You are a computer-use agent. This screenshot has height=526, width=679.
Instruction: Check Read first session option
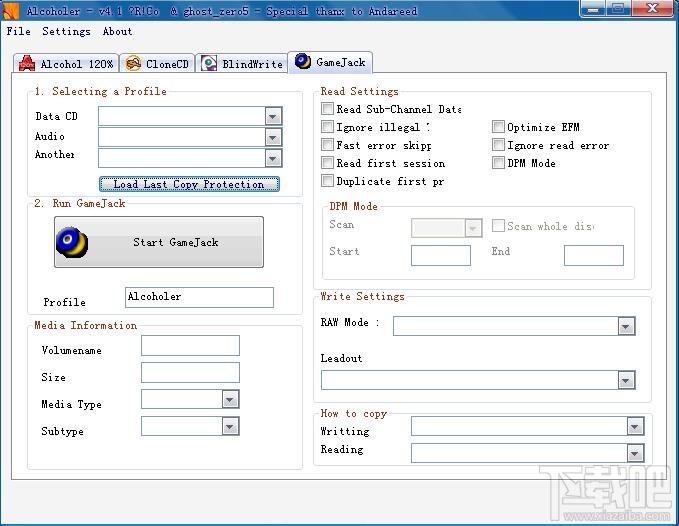coord(328,163)
